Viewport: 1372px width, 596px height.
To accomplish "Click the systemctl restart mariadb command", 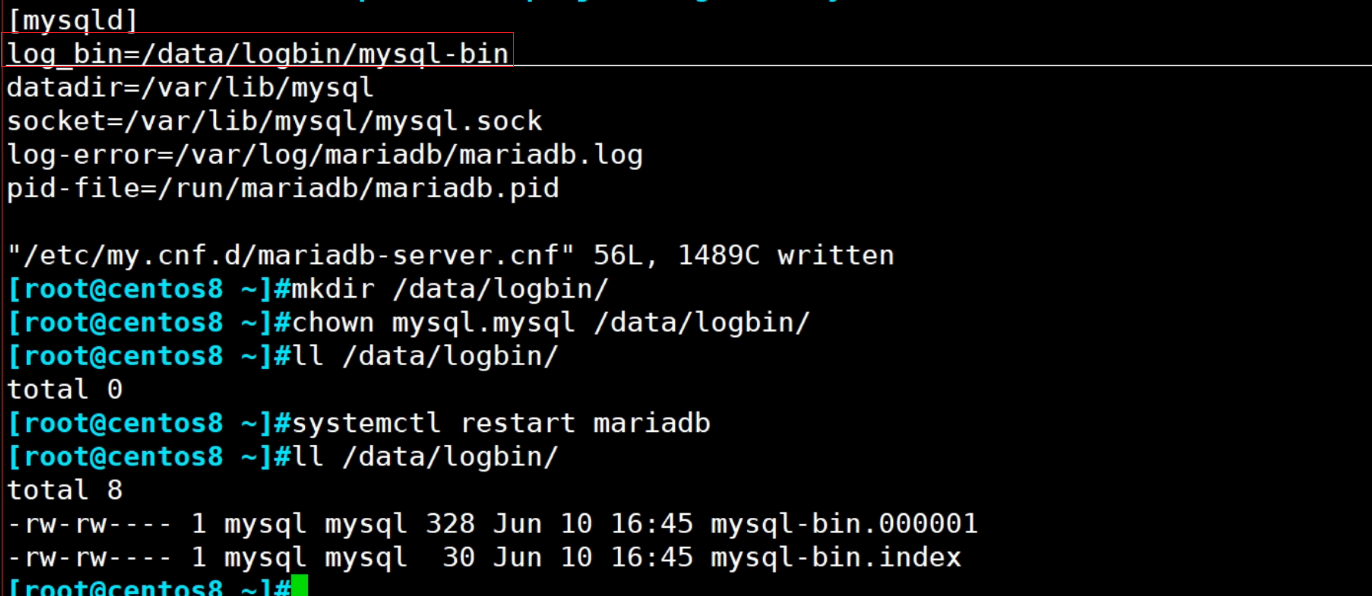I will tap(500, 424).
